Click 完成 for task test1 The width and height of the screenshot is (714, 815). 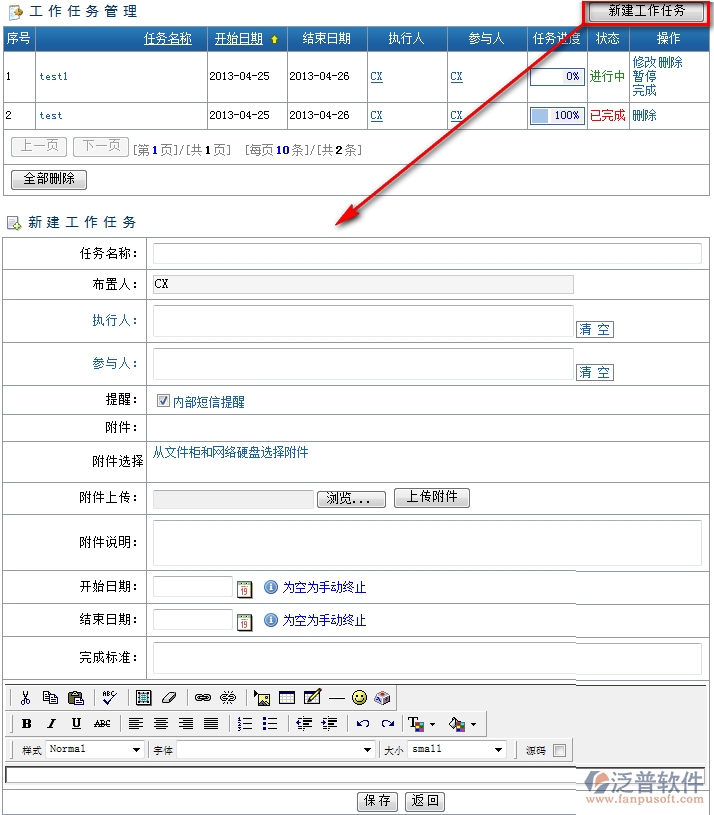[644, 90]
